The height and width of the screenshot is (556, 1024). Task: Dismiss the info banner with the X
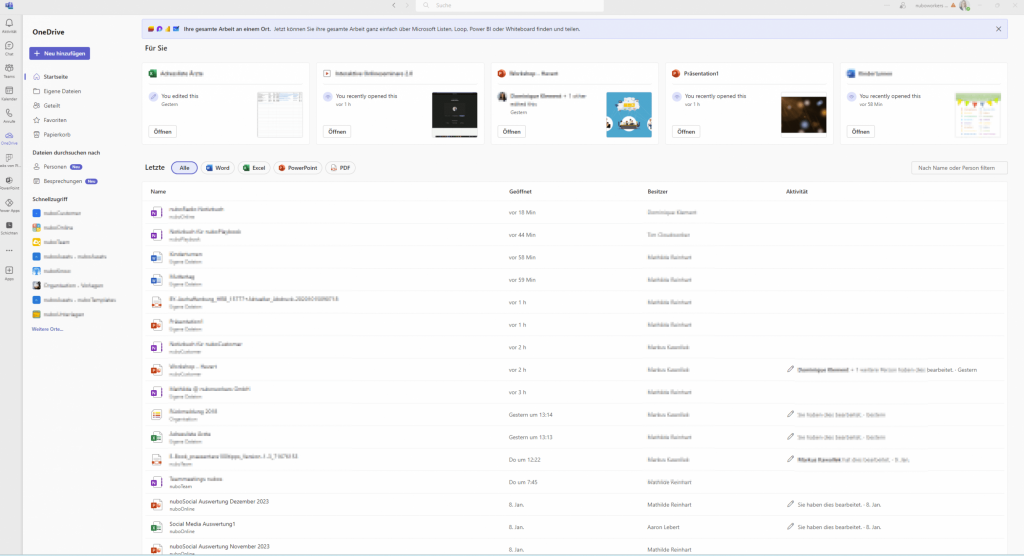999,29
